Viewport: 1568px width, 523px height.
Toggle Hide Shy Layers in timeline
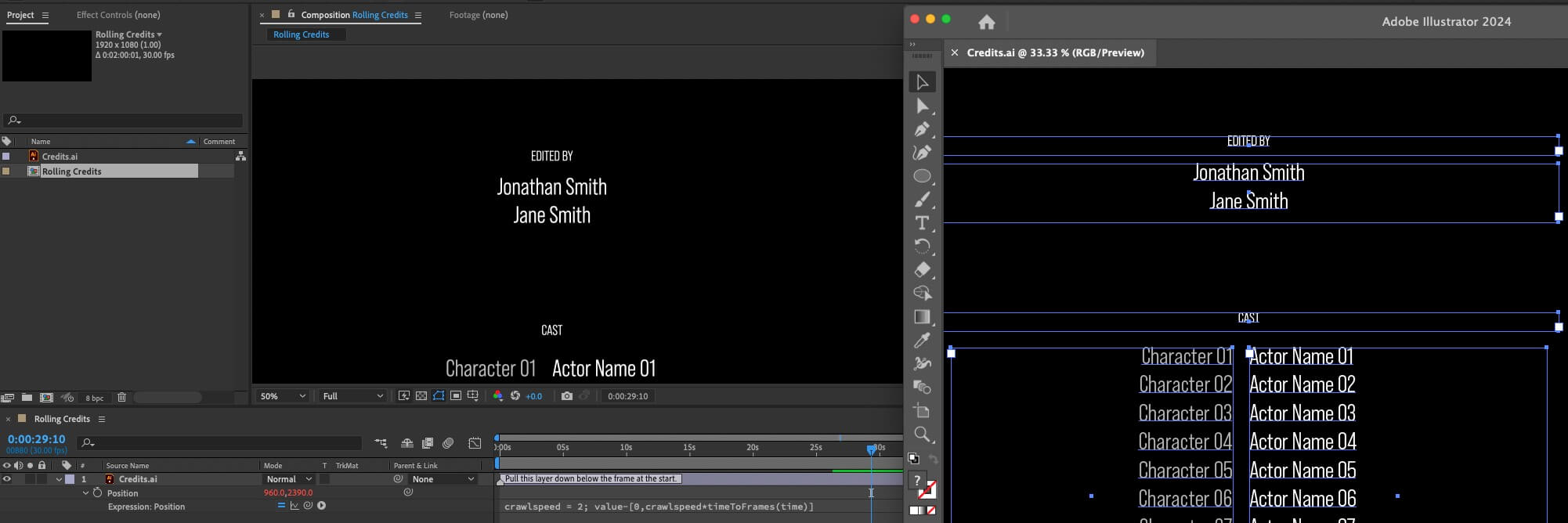pos(407,443)
